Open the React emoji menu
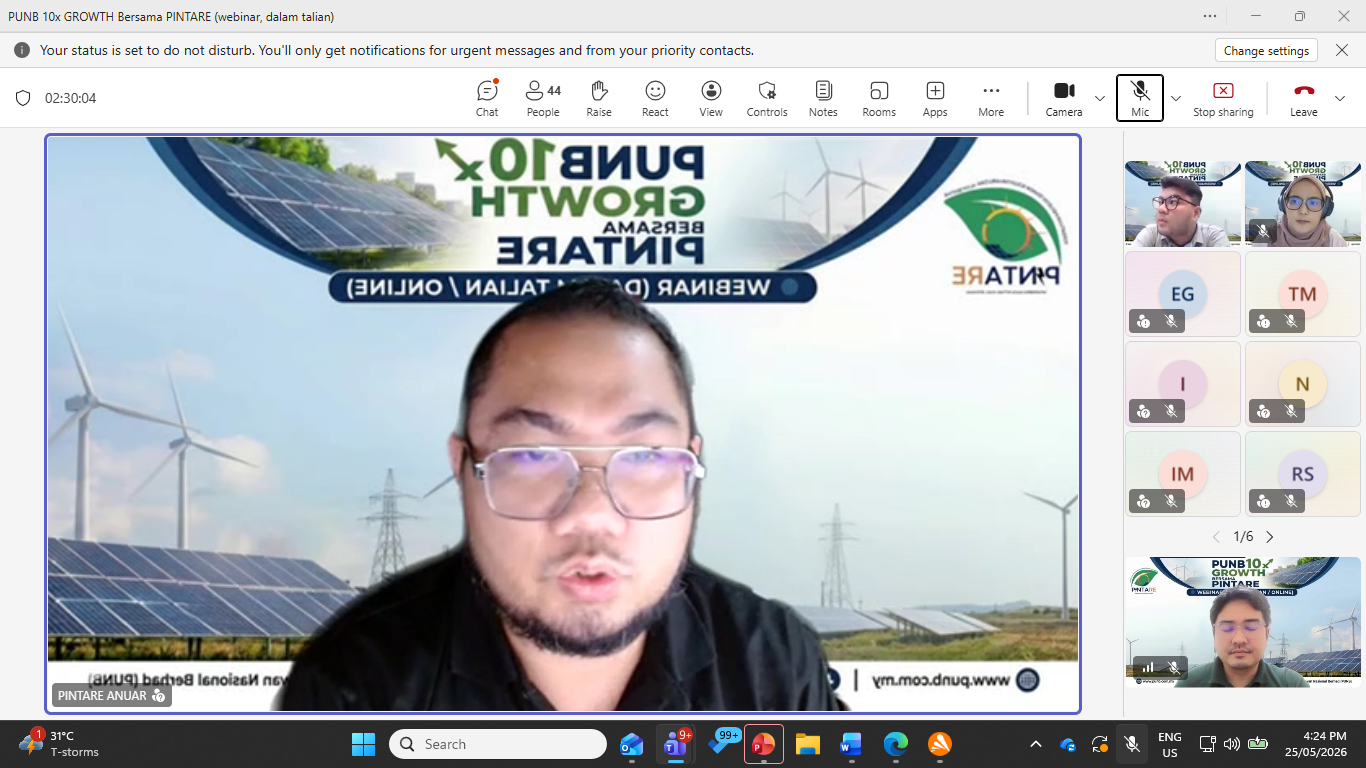Image resolution: width=1366 pixels, height=768 pixels. (x=655, y=98)
